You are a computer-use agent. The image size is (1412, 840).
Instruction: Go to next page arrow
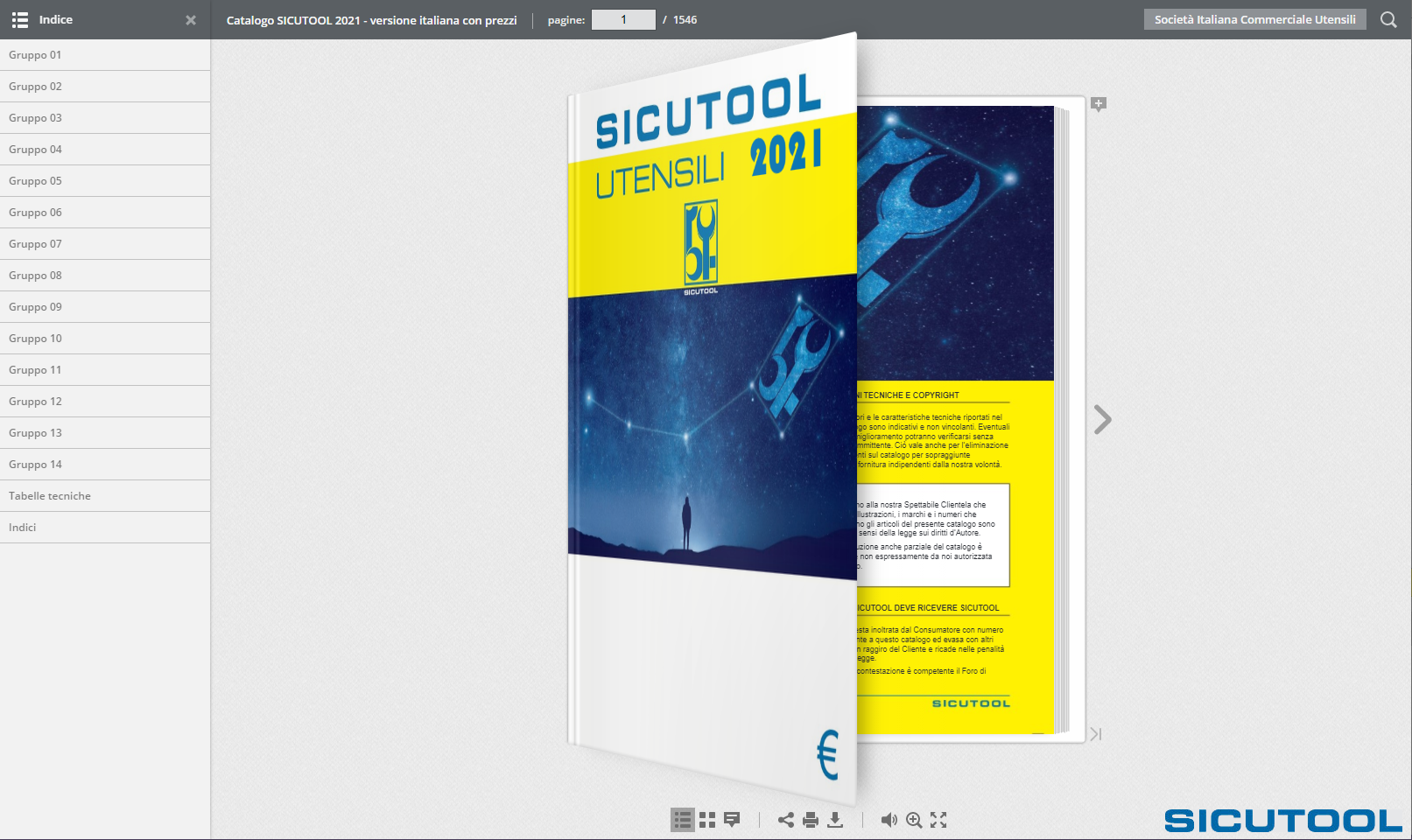click(x=1102, y=420)
